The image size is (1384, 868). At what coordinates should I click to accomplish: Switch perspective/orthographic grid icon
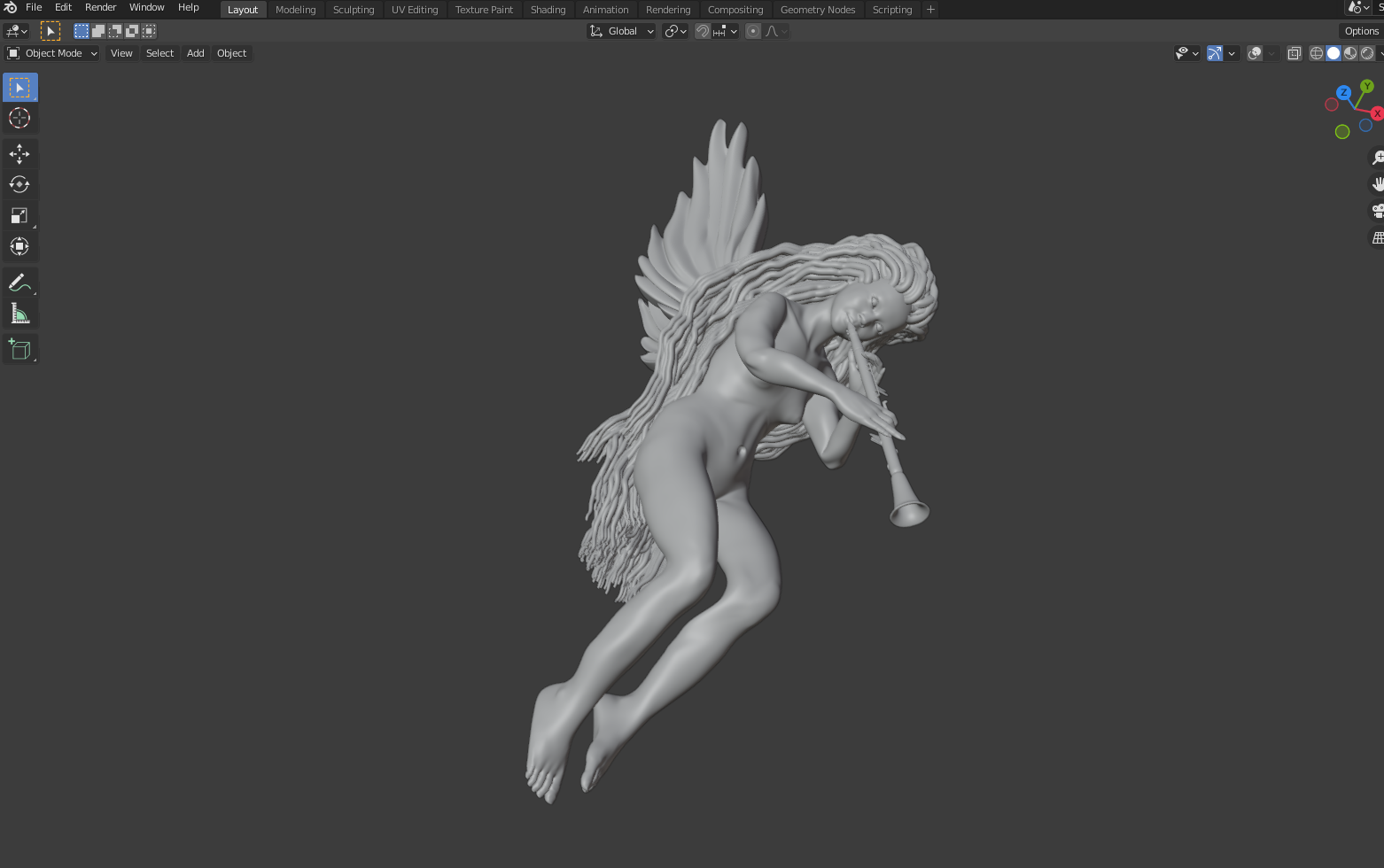pyautogui.click(x=1378, y=237)
